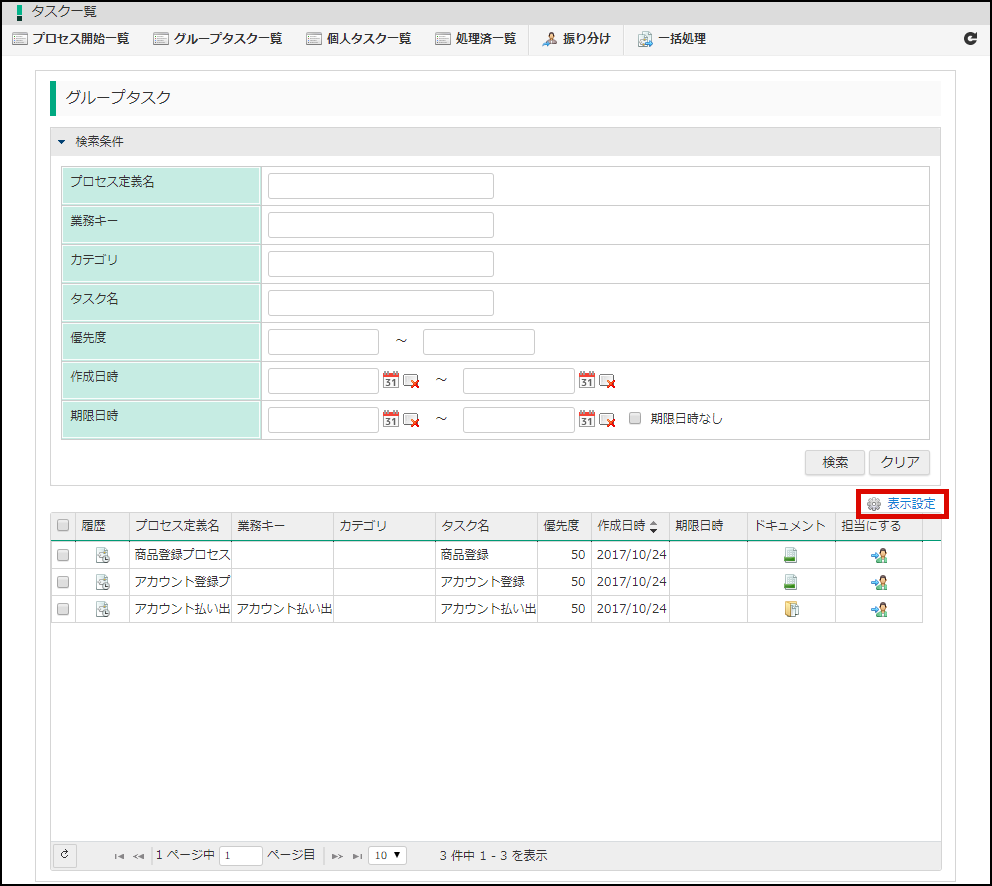Open calendar picker for 作成日時 start date
992x886 pixels.
point(391,380)
